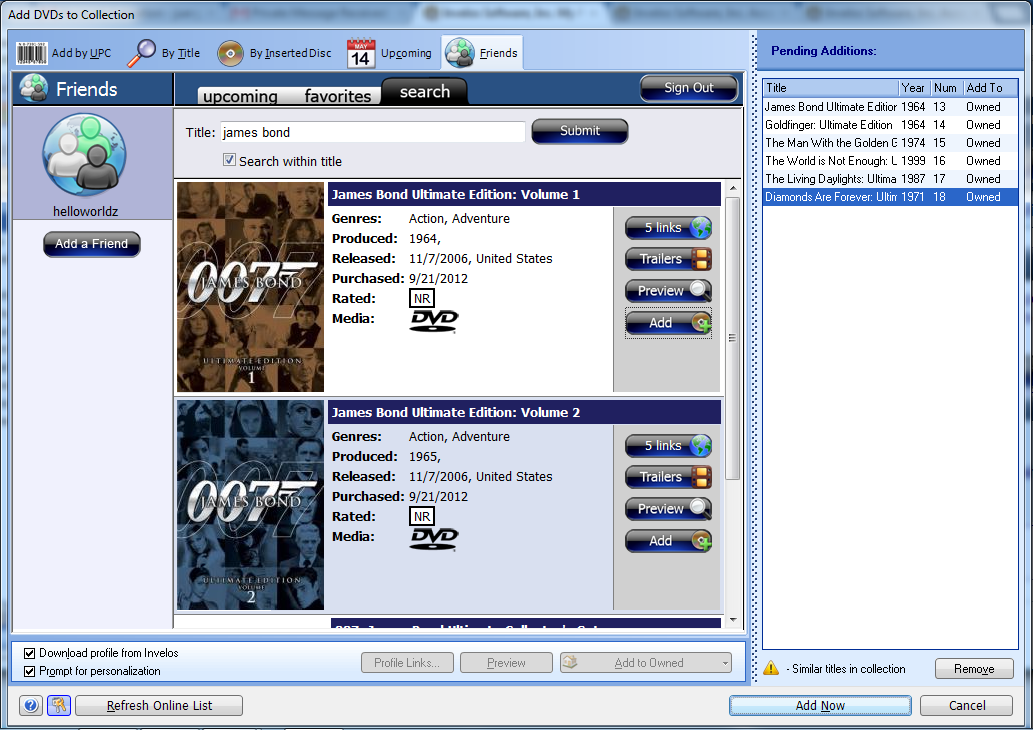
Task: Open Trailers for Volume 2
Action: tap(668, 477)
